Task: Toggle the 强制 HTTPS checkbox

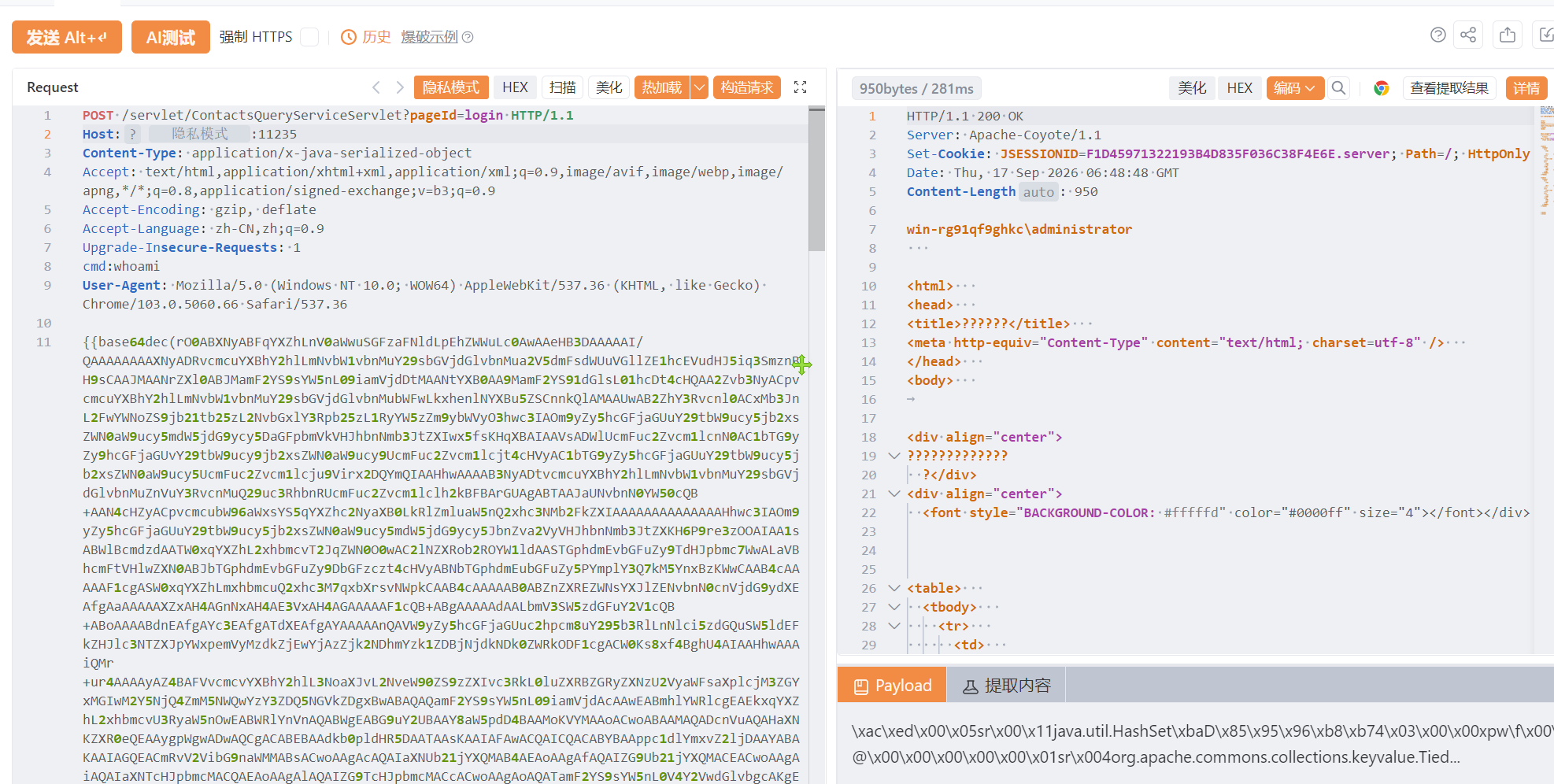Action: pos(310,37)
